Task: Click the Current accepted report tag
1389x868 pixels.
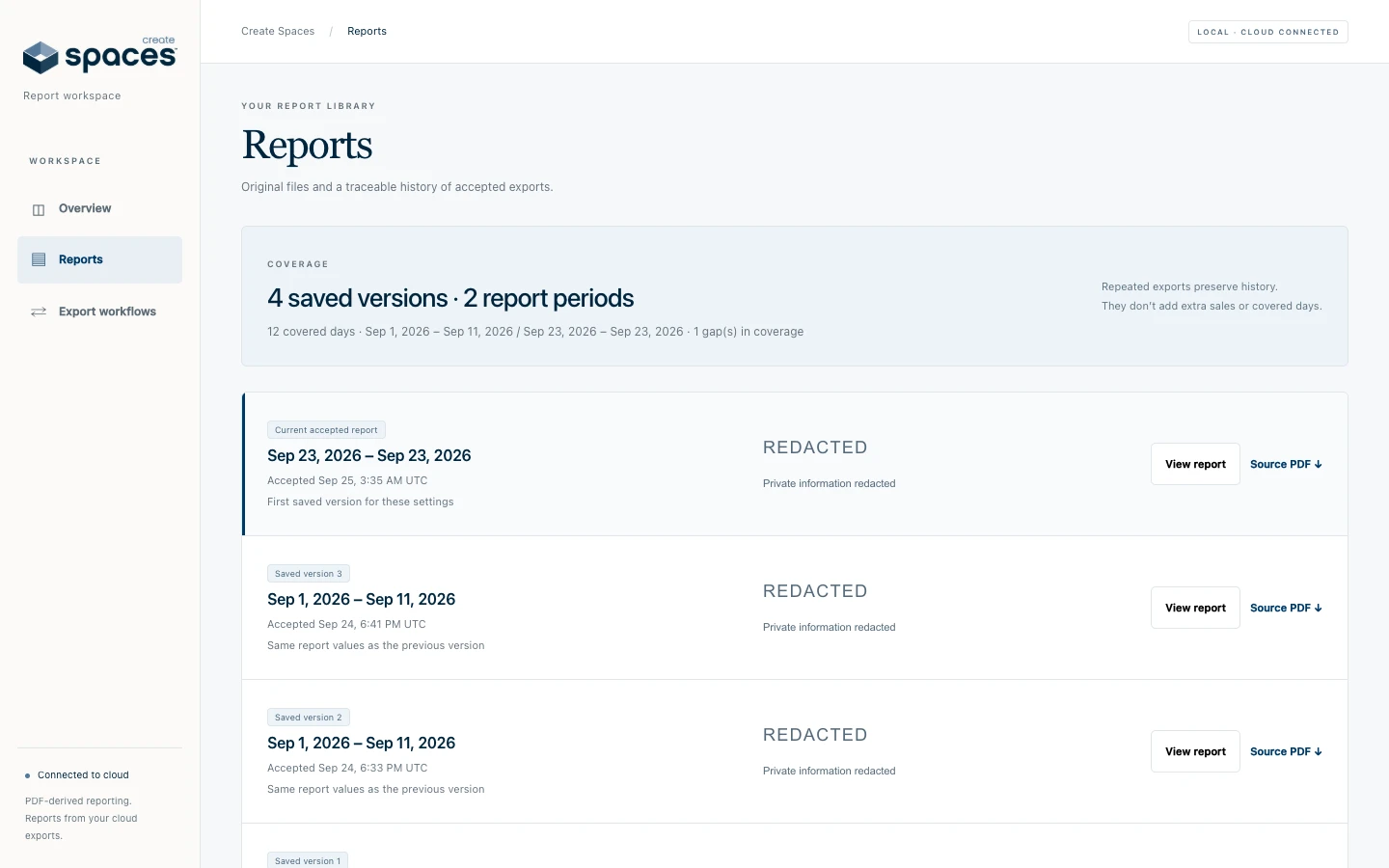Action: click(326, 430)
